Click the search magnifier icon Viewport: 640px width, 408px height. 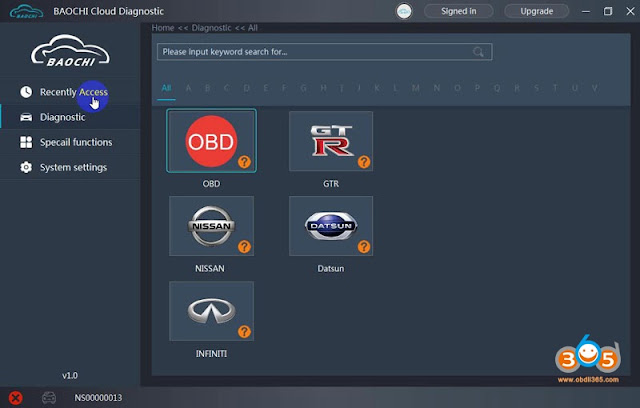click(x=478, y=52)
